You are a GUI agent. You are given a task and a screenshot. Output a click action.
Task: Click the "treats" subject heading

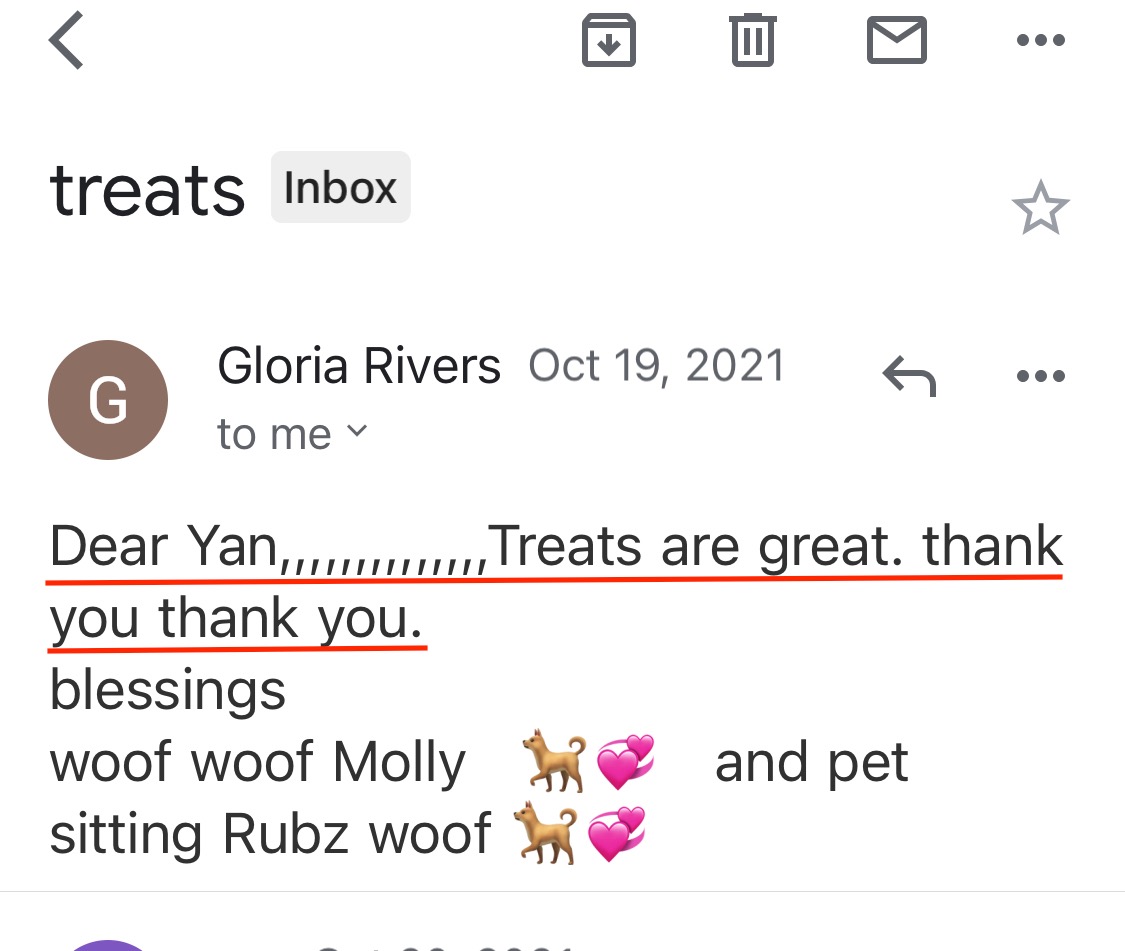point(147,190)
